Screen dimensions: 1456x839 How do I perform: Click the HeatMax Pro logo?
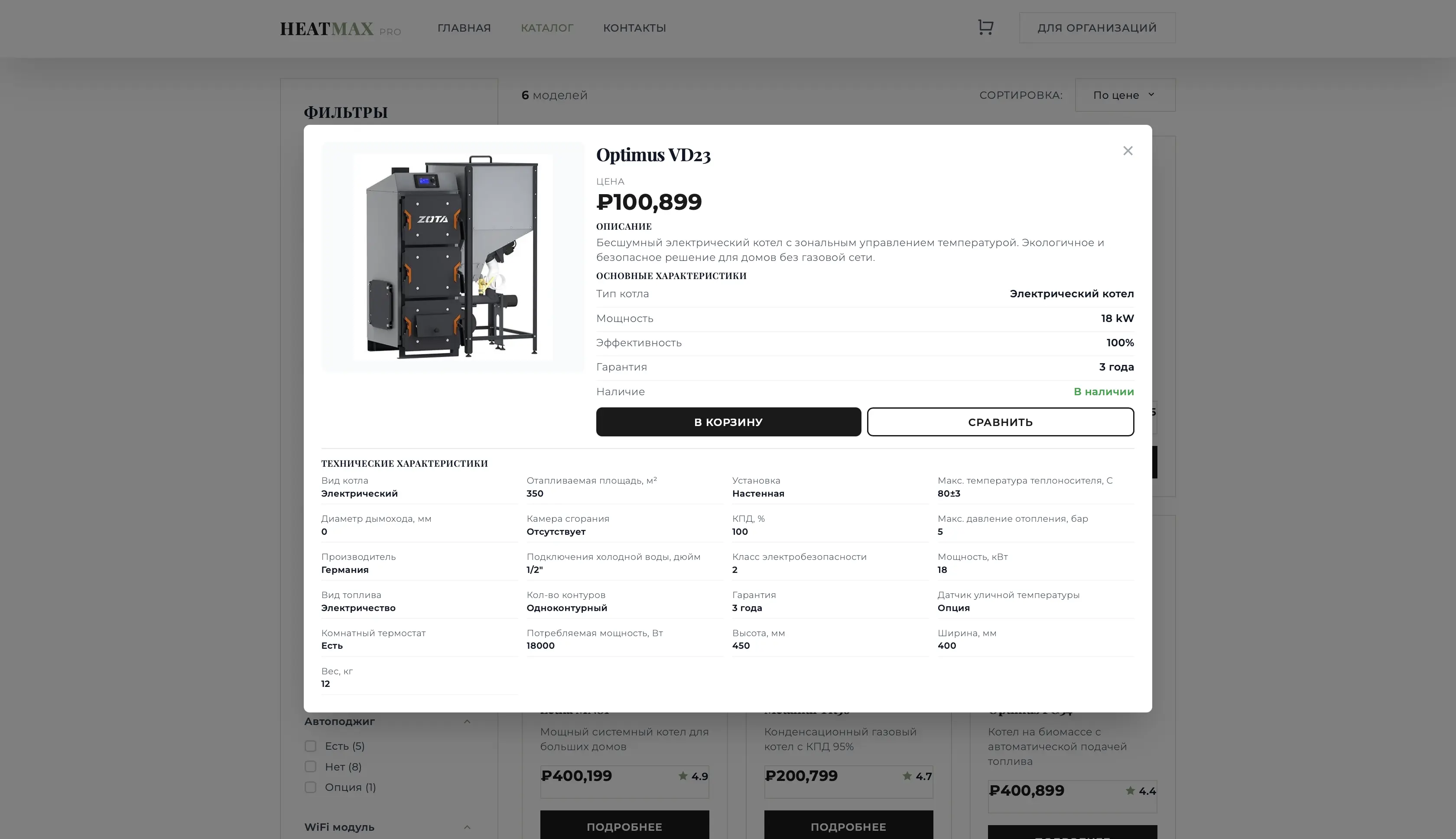340,28
